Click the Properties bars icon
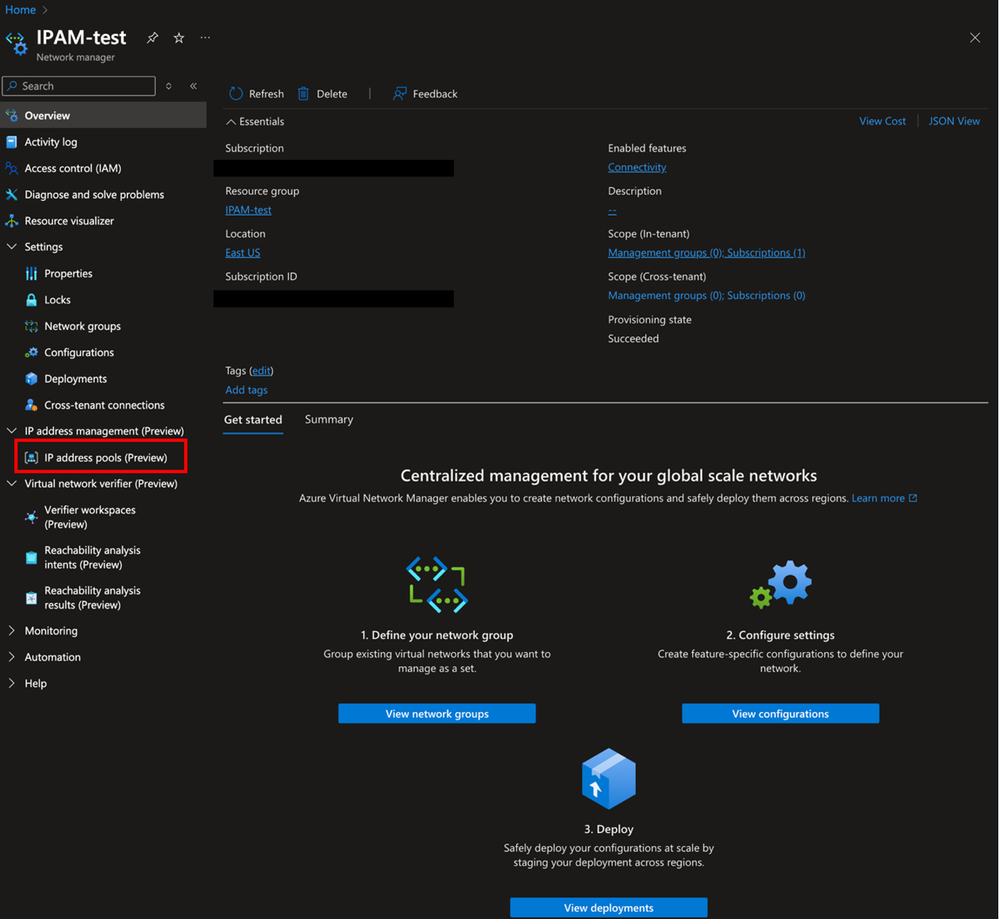This screenshot has height=919, width=999. point(31,273)
